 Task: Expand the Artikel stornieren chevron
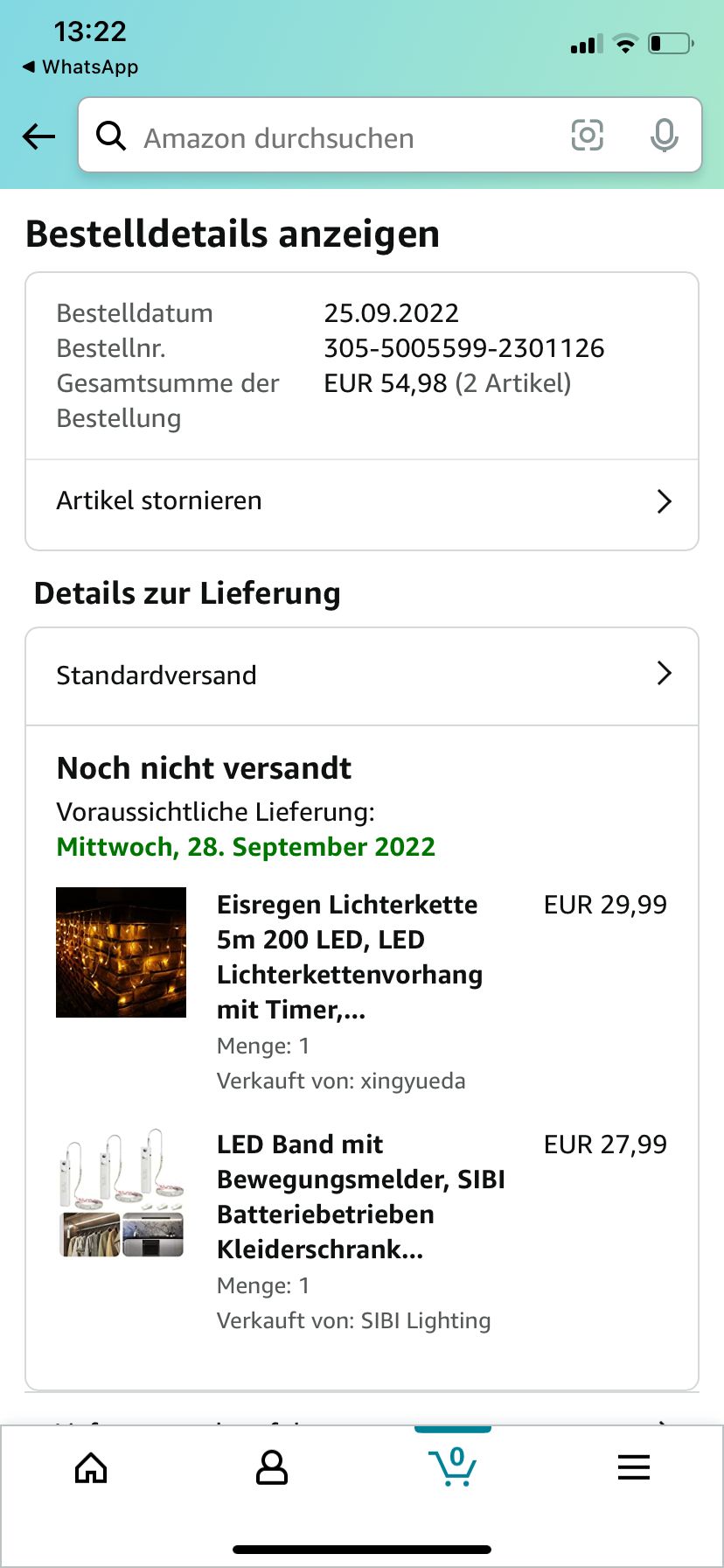[x=665, y=501]
